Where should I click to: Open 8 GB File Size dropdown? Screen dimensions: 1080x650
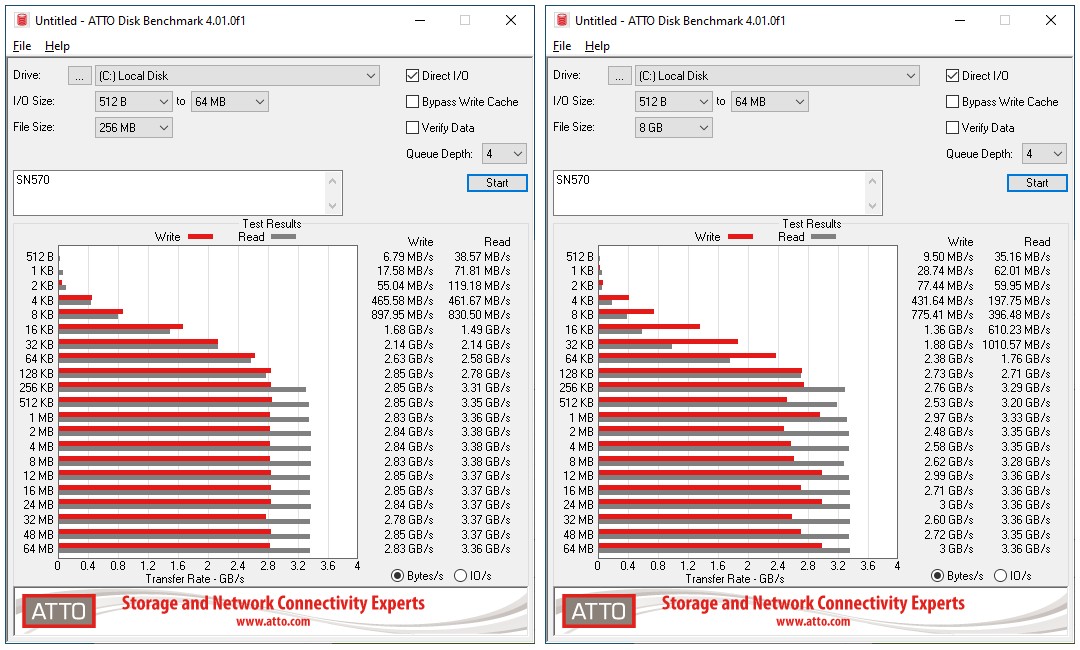(x=674, y=127)
